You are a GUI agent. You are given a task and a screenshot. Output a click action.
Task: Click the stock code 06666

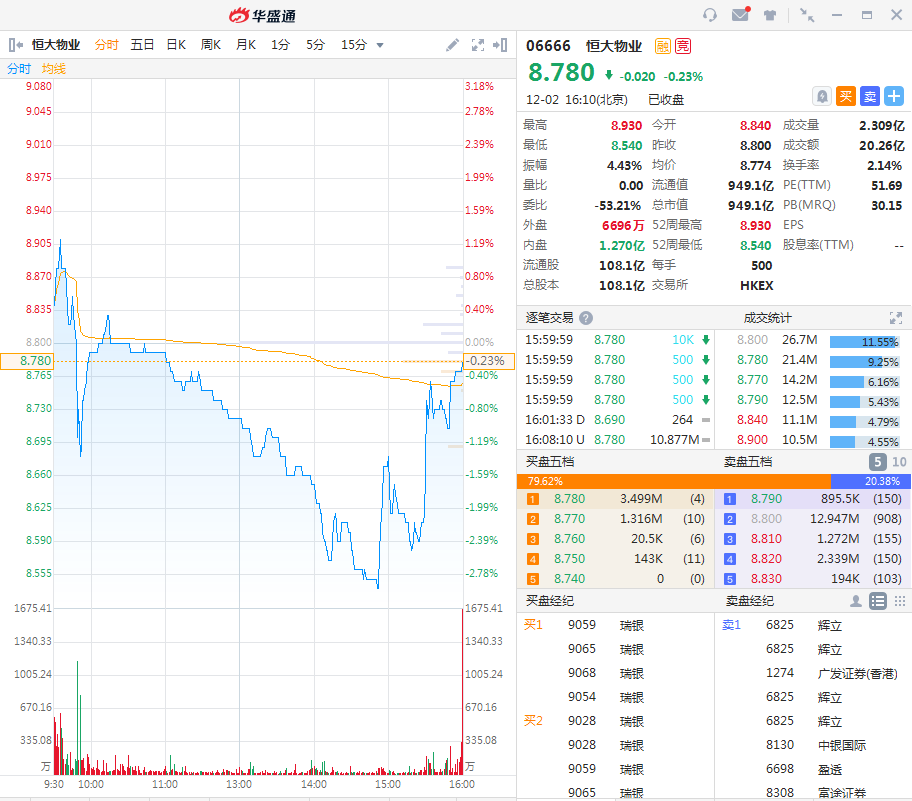pos(548,46)
